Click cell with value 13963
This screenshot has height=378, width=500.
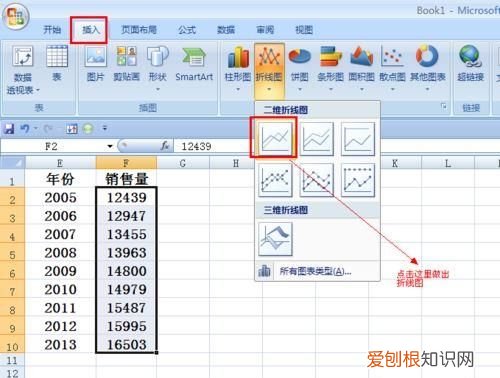click(126, 253)
